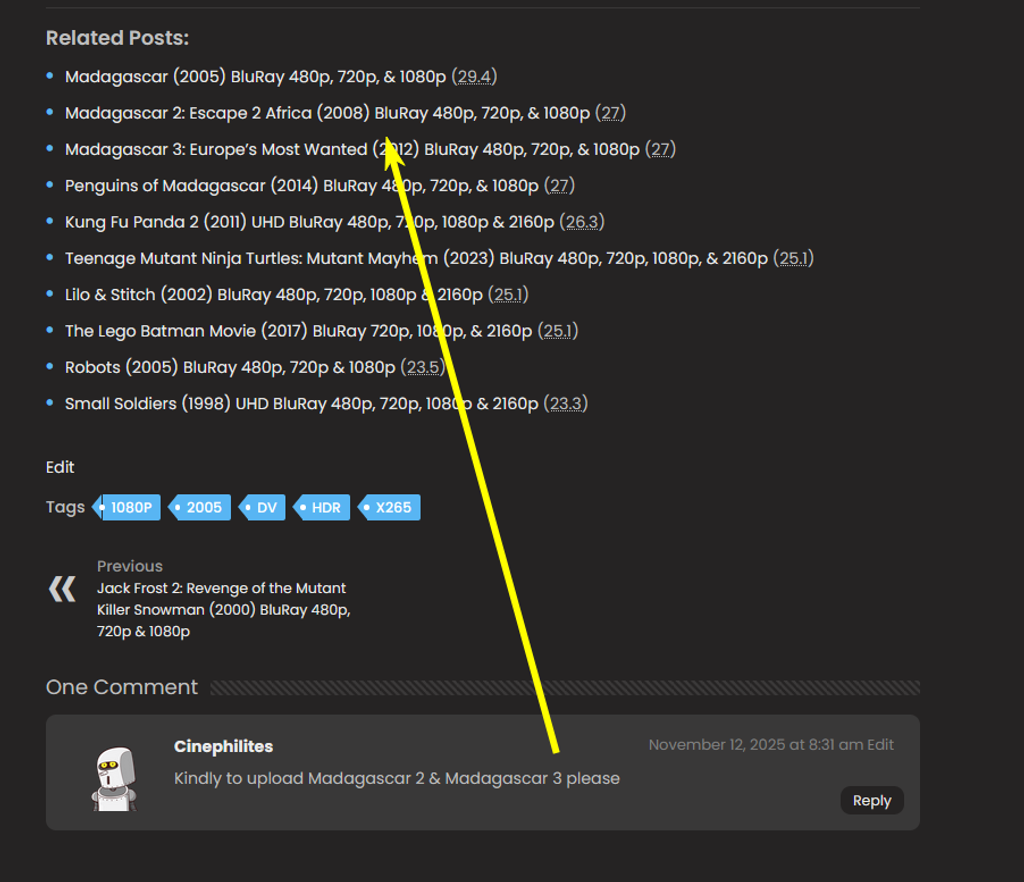
Task: Open Madagascar 3: Europe's Most Wanted post
Action: pyautogui.click(x=352, y=150)
